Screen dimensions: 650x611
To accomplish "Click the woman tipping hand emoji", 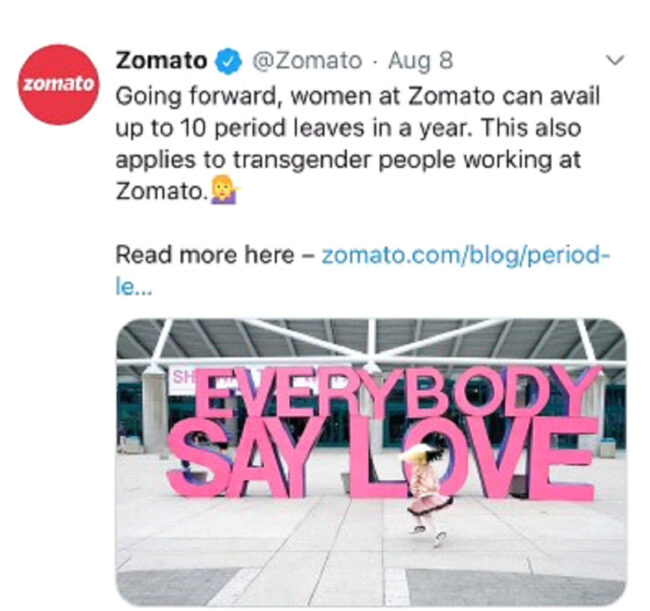I will tap(226, 190).
